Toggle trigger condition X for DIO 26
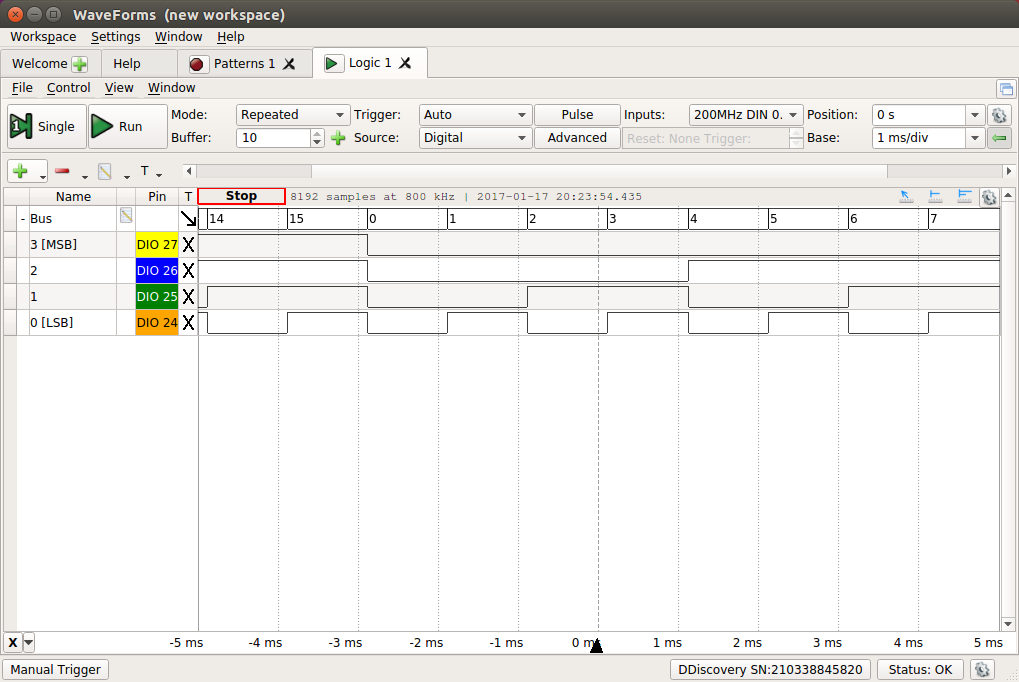This screenshot has width=1019, height=682. 188,270
